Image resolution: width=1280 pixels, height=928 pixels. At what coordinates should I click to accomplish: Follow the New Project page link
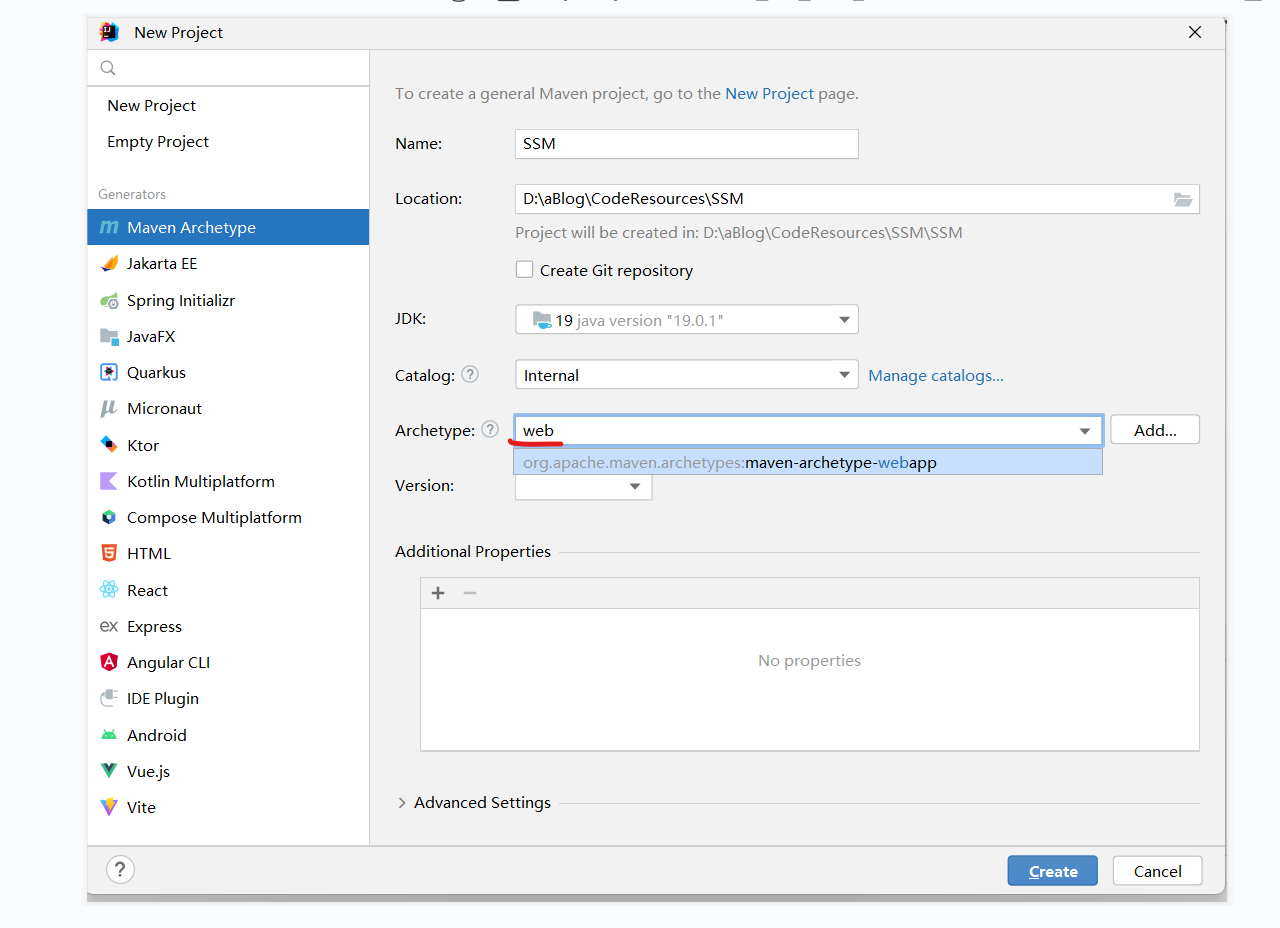[770, 93]
